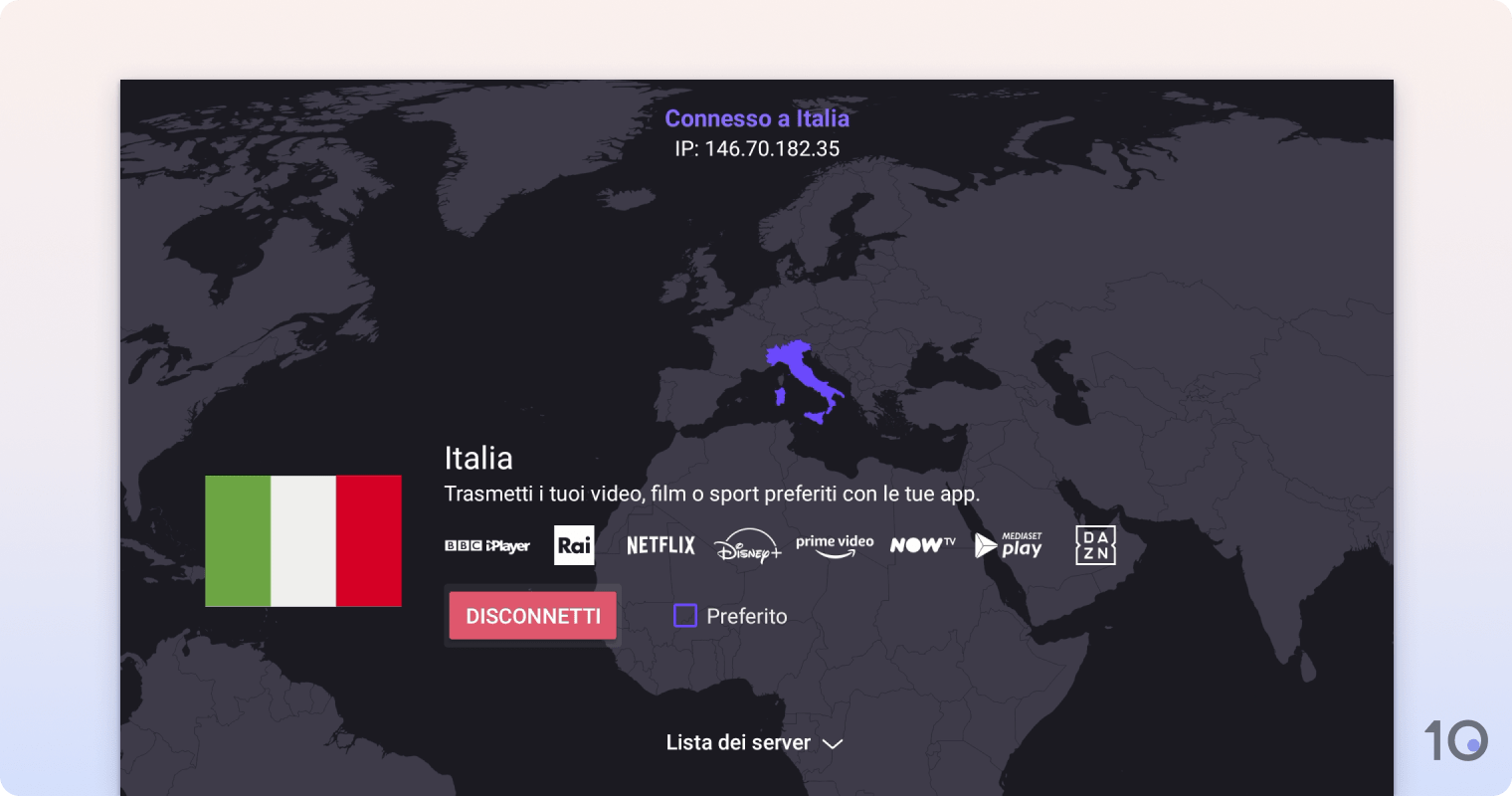Viewport: 1512px width, 796px height.
Task: Click the IP address 146.70.182.35
Action: click(x=757, y=148)
